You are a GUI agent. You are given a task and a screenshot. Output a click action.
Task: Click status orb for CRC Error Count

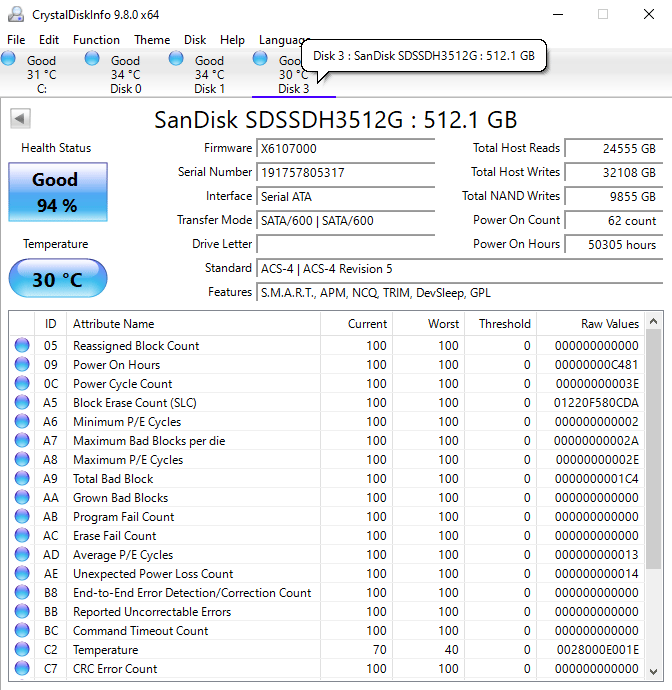(22, 668)
